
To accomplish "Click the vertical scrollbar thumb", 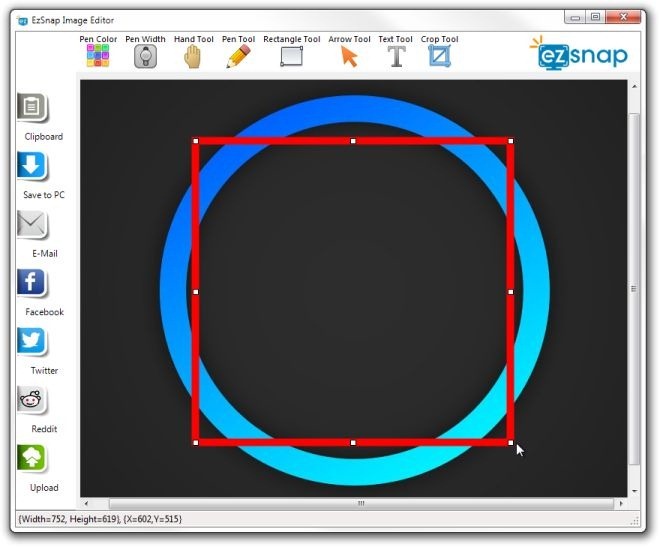I will [x=634, y=289].
